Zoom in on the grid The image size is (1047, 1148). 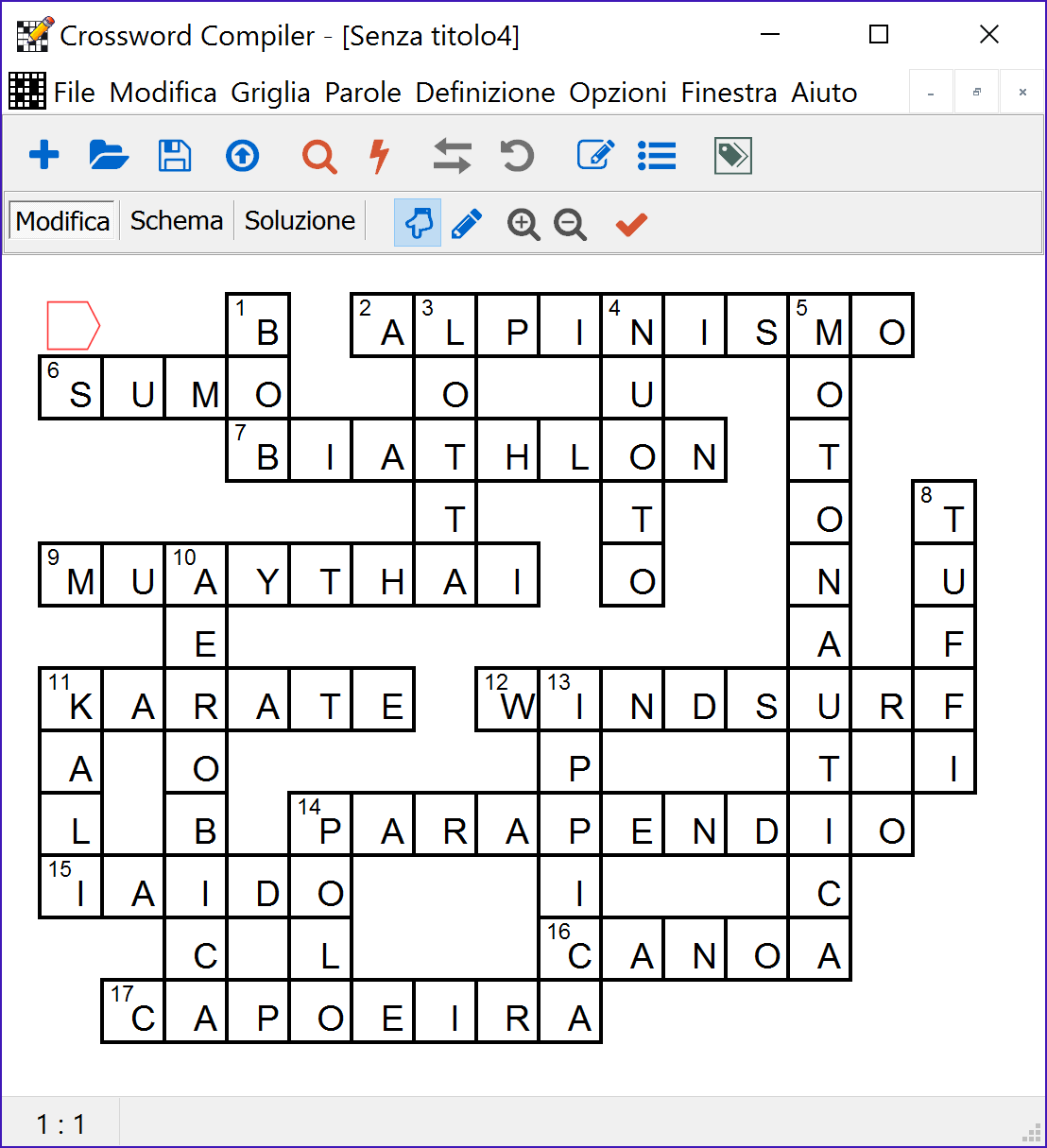click(x=523, y=224)
